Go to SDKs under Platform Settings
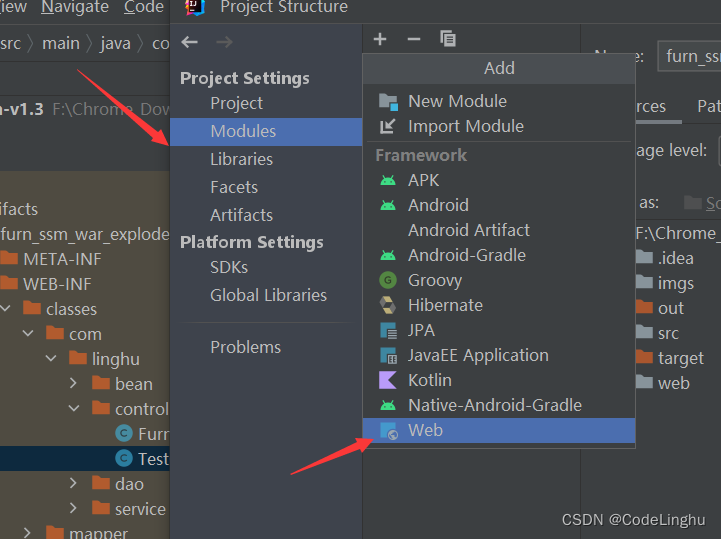Viewport: 721px width, 539px height. click(x=229, y=267)
